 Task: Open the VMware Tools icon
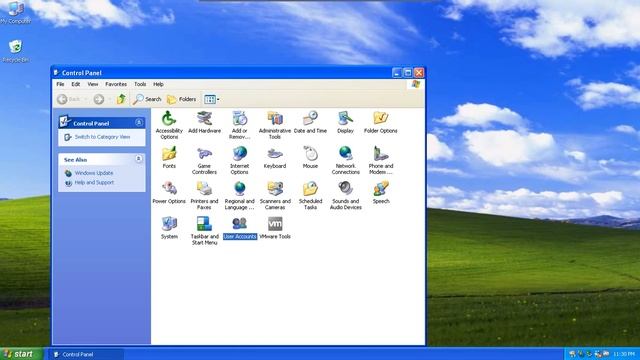[x=275, y=227]
